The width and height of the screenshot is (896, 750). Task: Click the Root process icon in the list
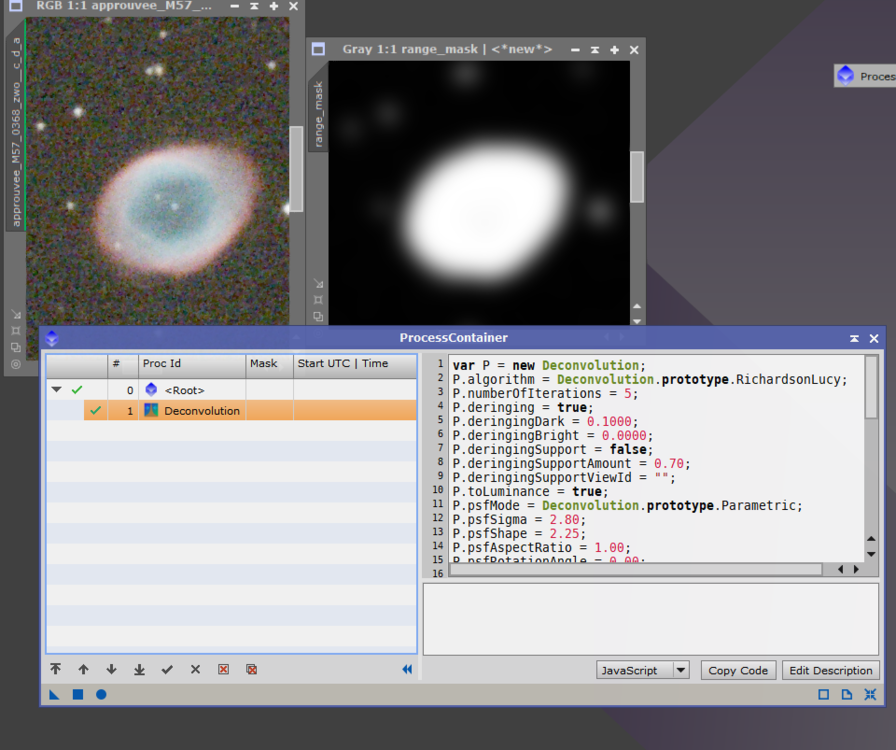pos(151,390)
